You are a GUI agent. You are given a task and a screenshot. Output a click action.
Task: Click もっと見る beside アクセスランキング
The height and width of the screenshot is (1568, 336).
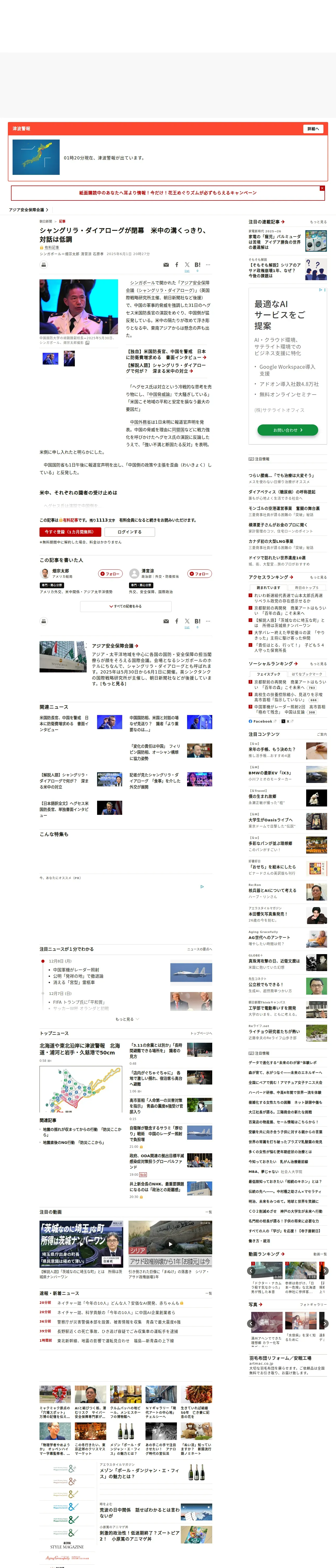[318, 578]
